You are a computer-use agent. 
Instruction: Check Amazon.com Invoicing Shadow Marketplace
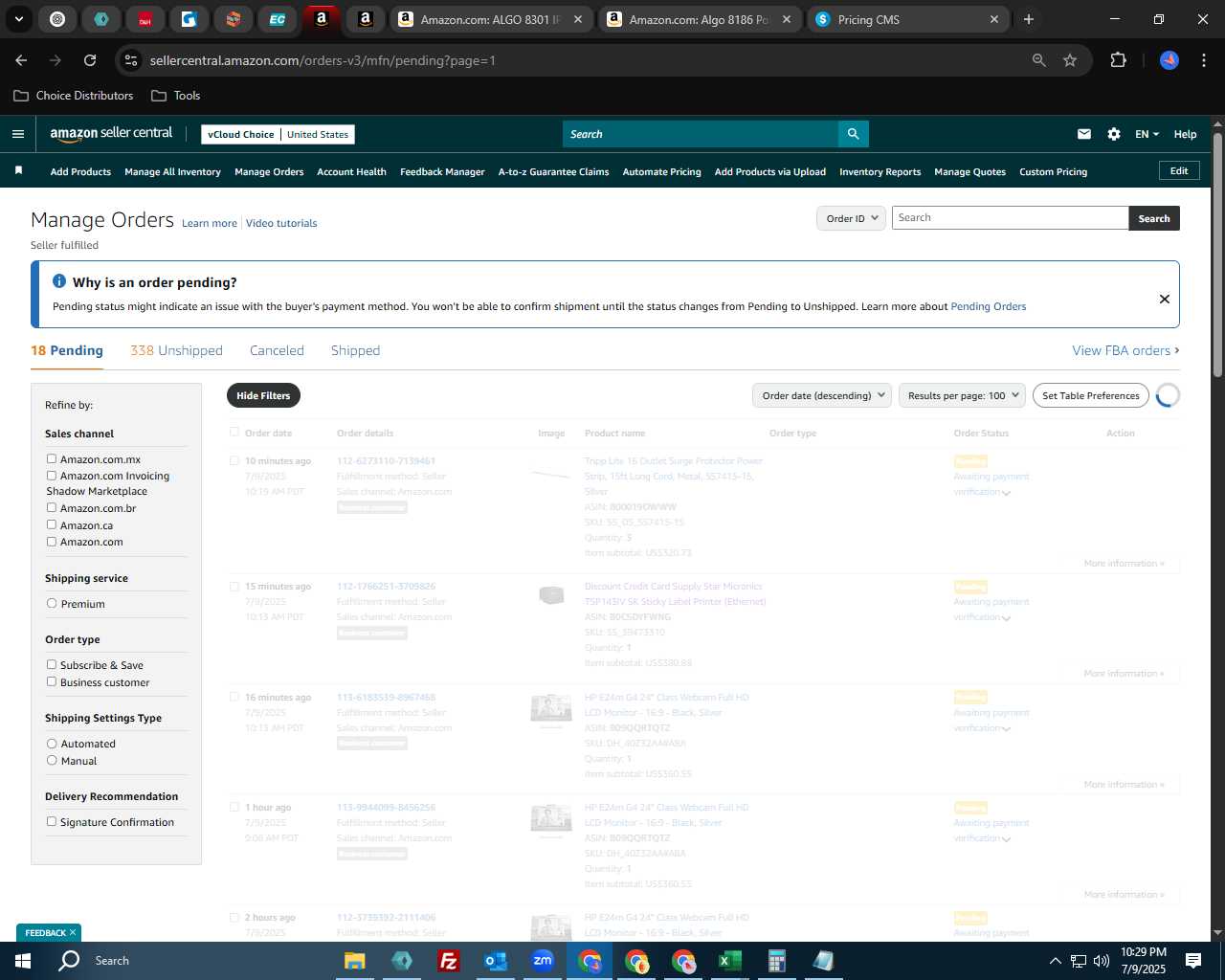click(52, 476)
